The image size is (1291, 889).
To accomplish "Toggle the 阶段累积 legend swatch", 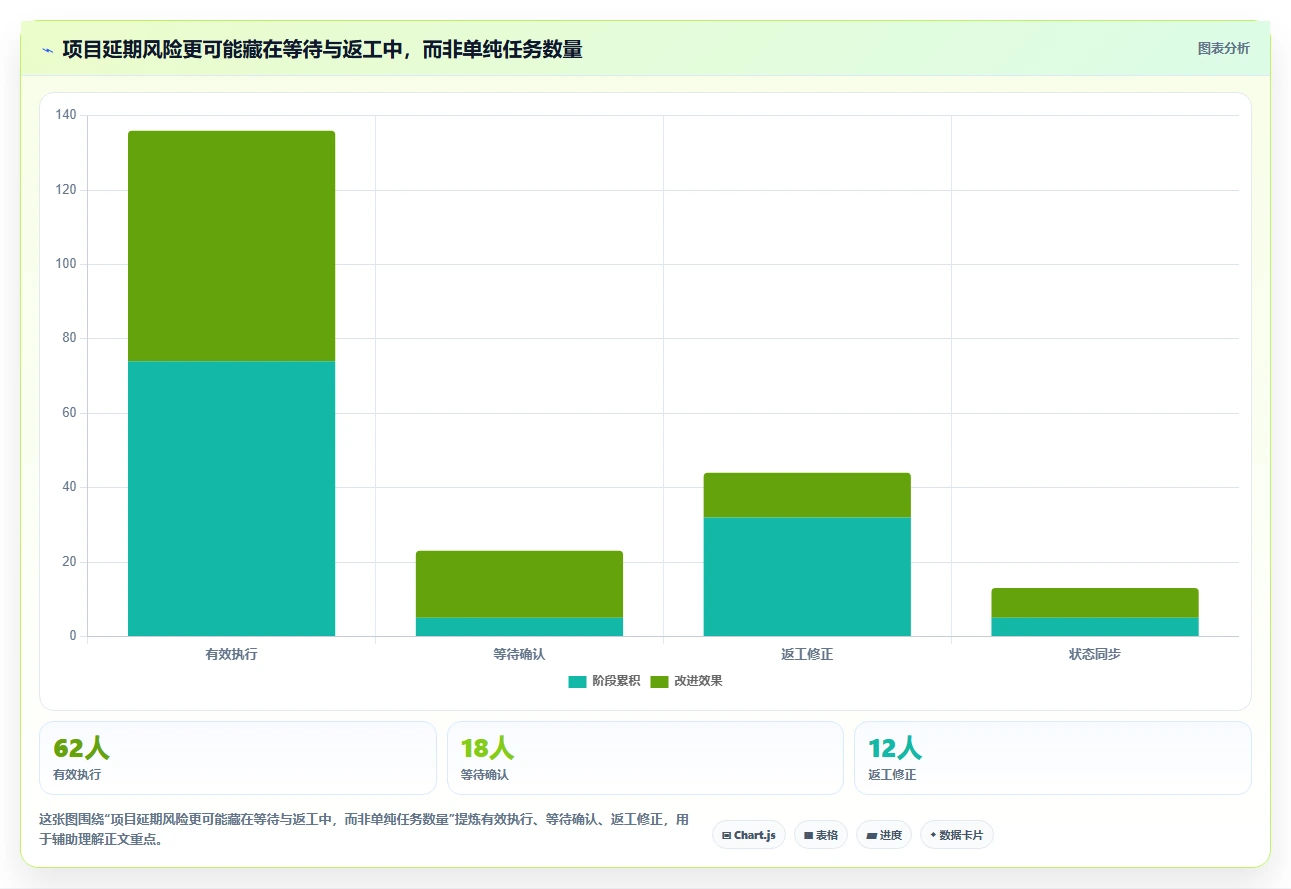I will tap(577, 681).
